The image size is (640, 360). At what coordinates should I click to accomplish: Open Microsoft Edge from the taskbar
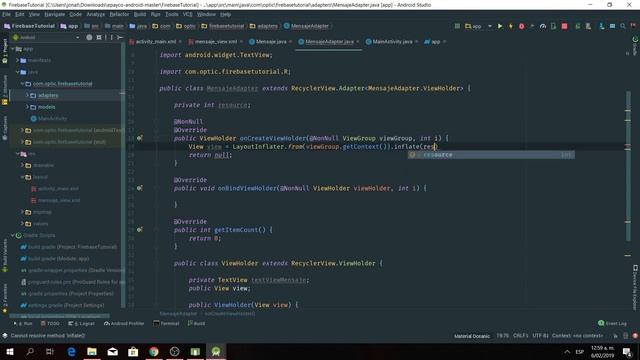(71, 351)
